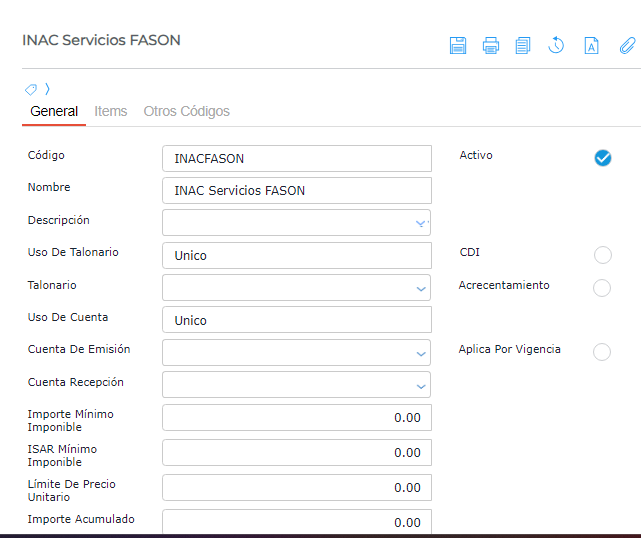Viewport: 641px width, 538px height.
Task: Open the Cuenta Recepción dropdown
Action: [421, 385]
